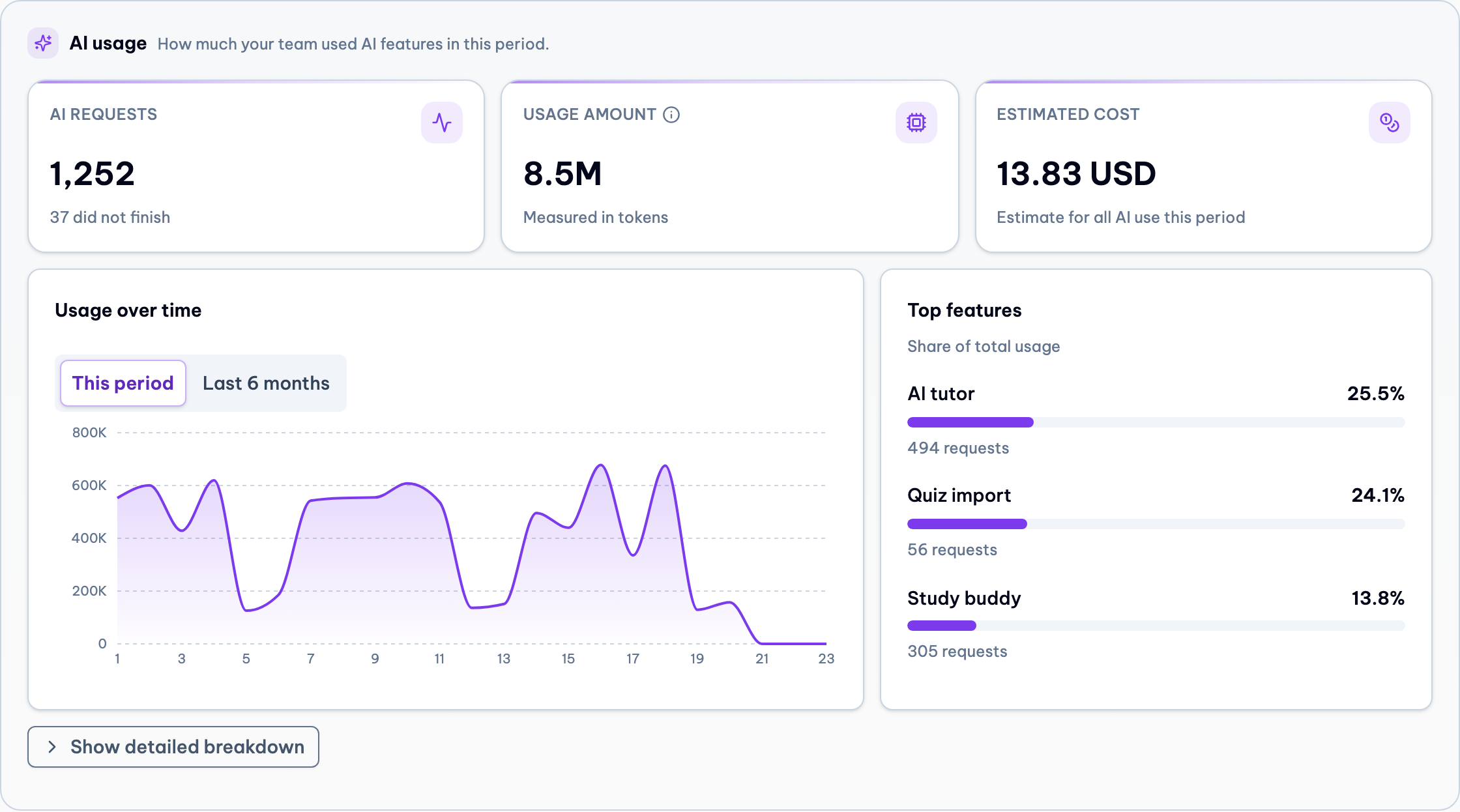1460x812 pixels.
Task: Click the Study buddy feature label
Action: coord(964,598)
